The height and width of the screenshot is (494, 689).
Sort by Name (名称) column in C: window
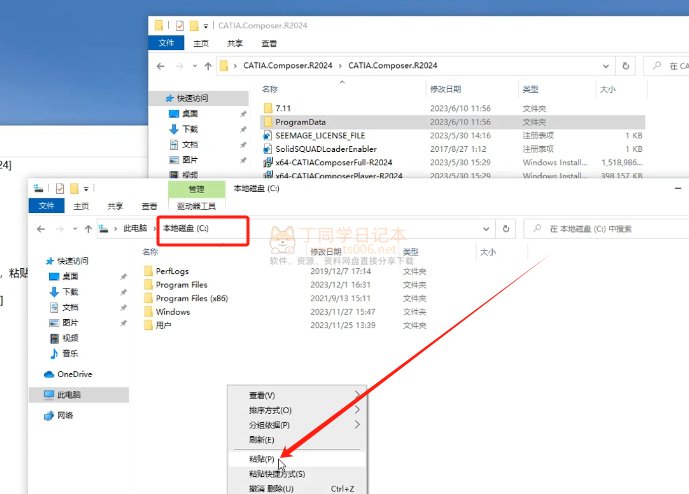pos(150,251)
